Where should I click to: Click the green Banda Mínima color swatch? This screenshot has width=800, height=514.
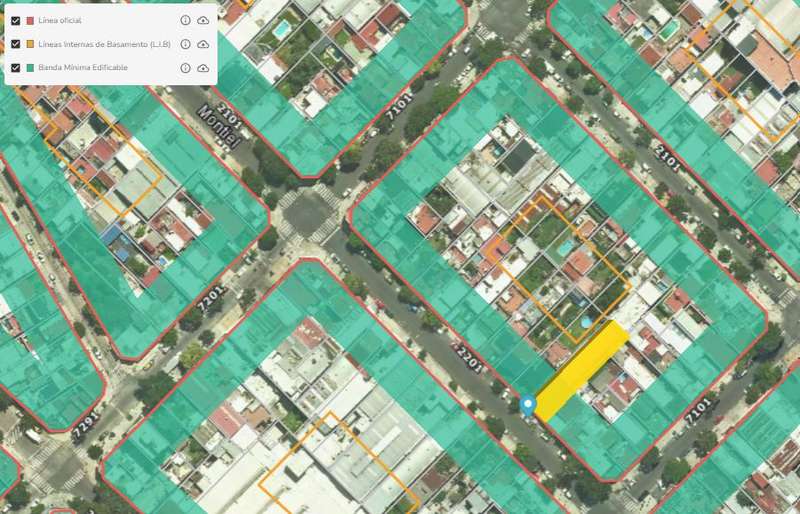[x=30, y=68]
